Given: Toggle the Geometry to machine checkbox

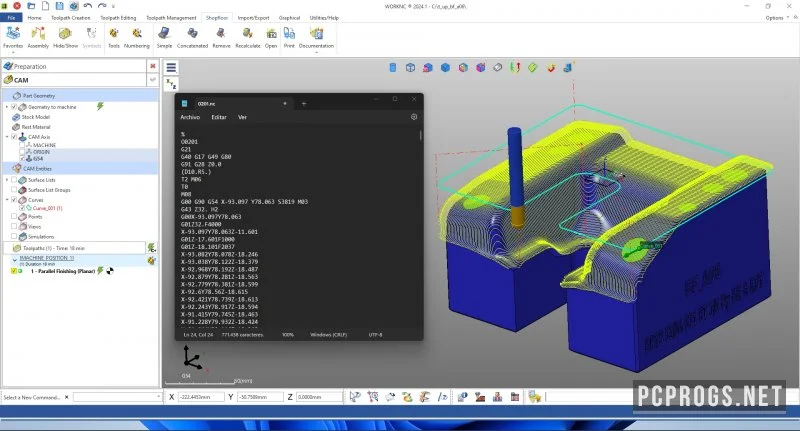Looking at the screenshot, I should click(x=14, y=107).
